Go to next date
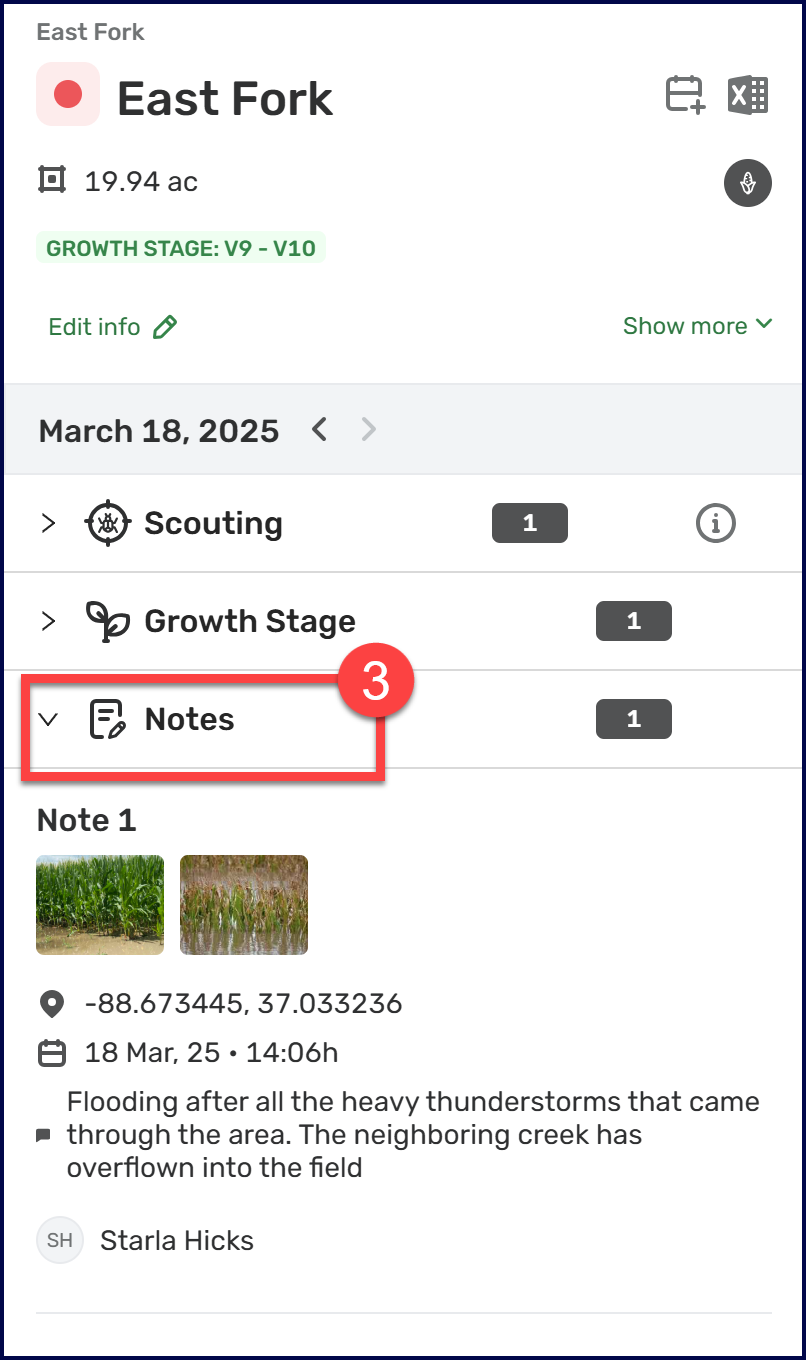The height and width of the screenshot is (1360, 806). [369, 430]
